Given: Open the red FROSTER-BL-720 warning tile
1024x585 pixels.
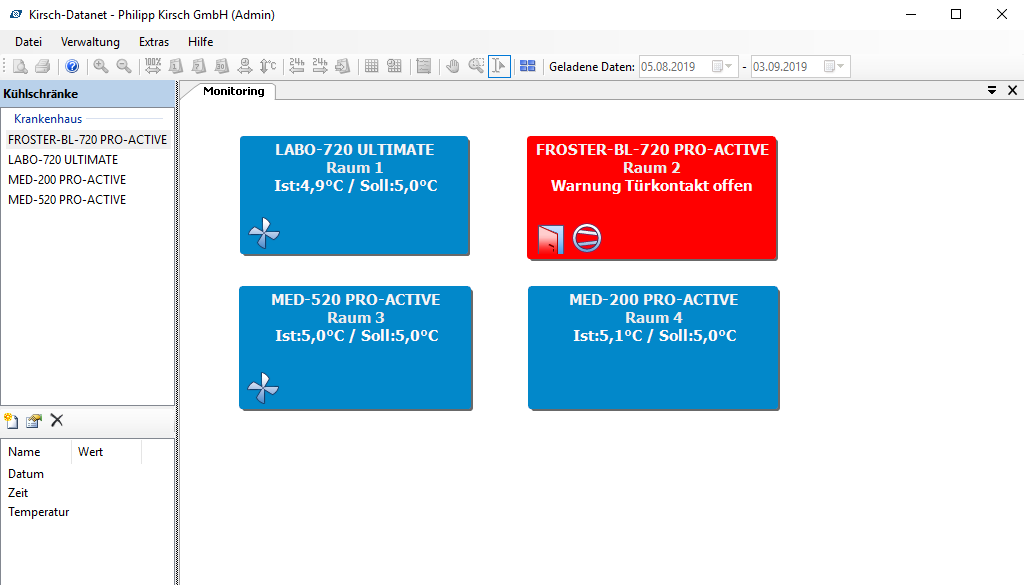Looking at the screenshot, I should coord(652,198).
